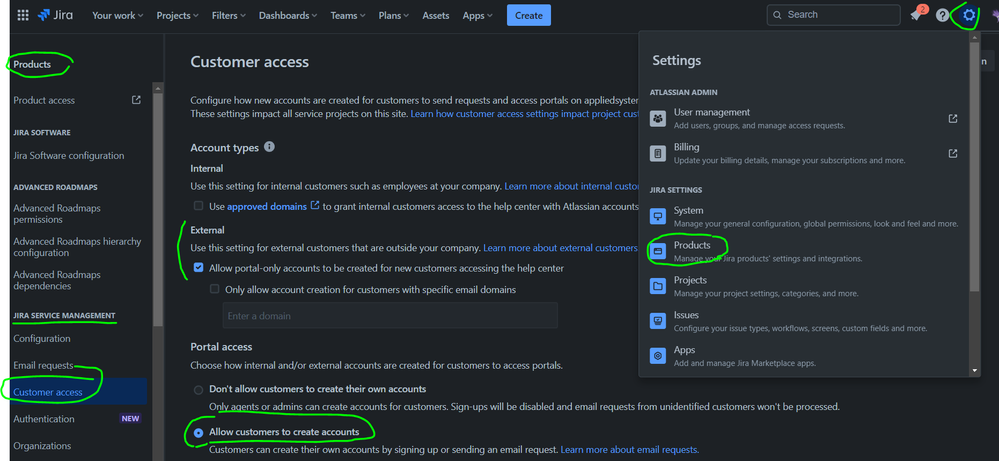Open the Filters dropdown

[x=229, y=15]
